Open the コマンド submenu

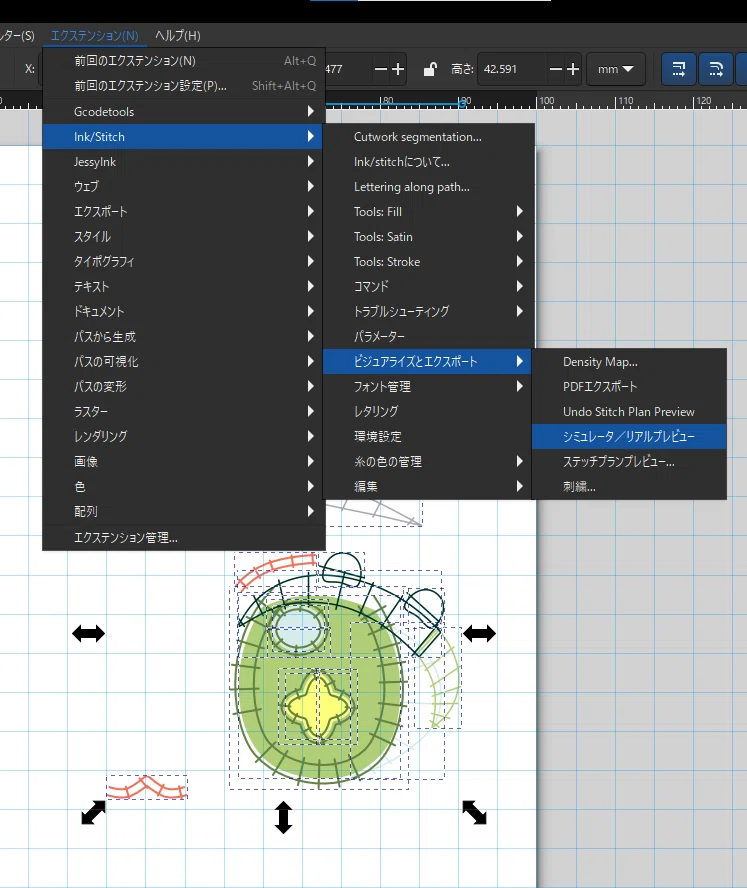click(428, 286)
